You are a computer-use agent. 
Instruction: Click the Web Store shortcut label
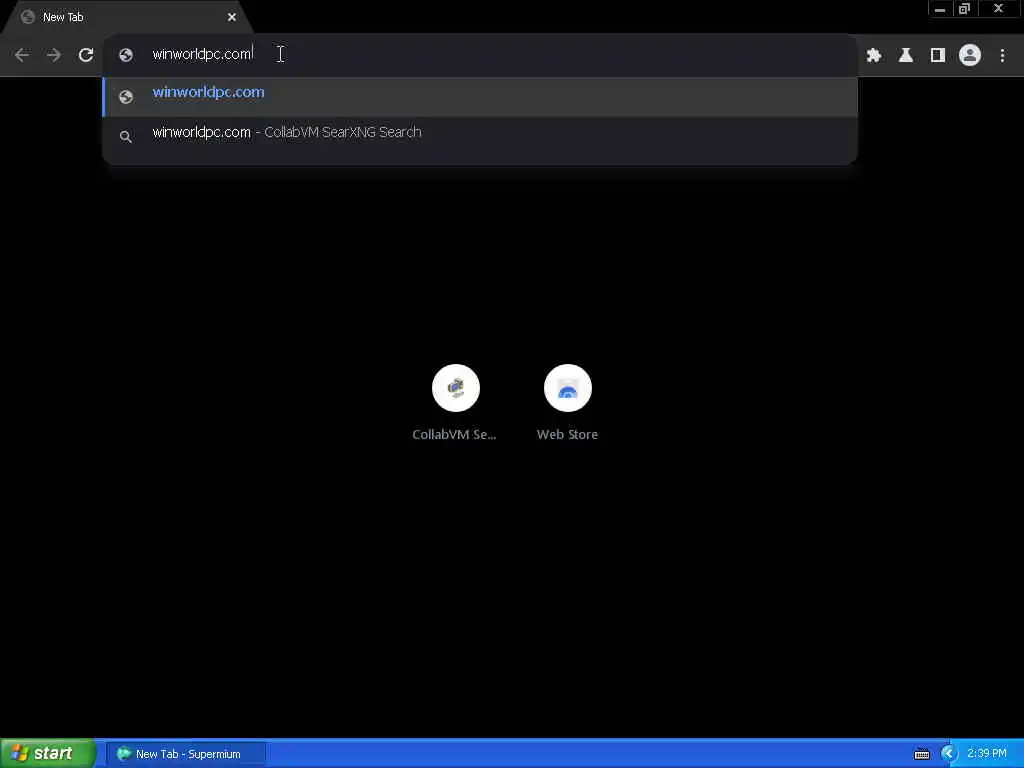coord(567,434)
